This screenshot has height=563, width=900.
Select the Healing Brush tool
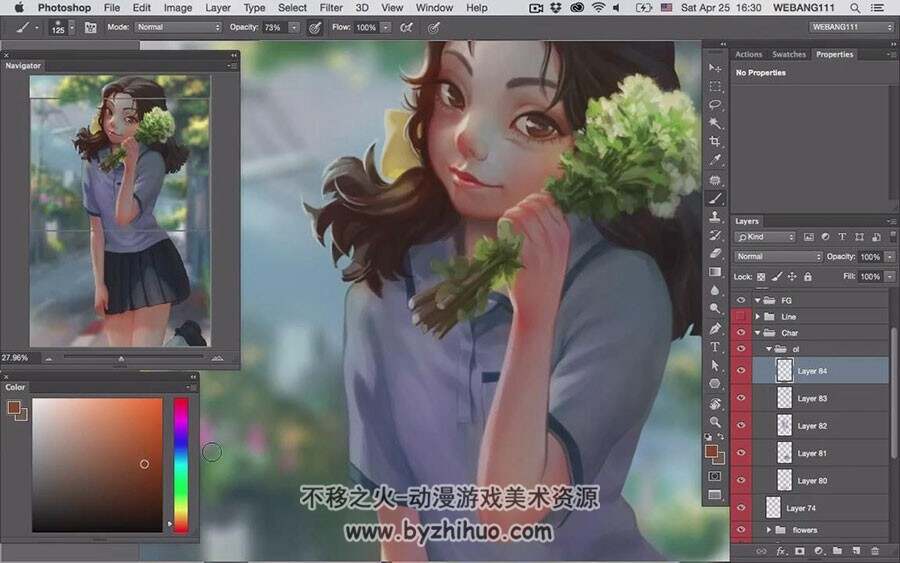coord(715,180)
